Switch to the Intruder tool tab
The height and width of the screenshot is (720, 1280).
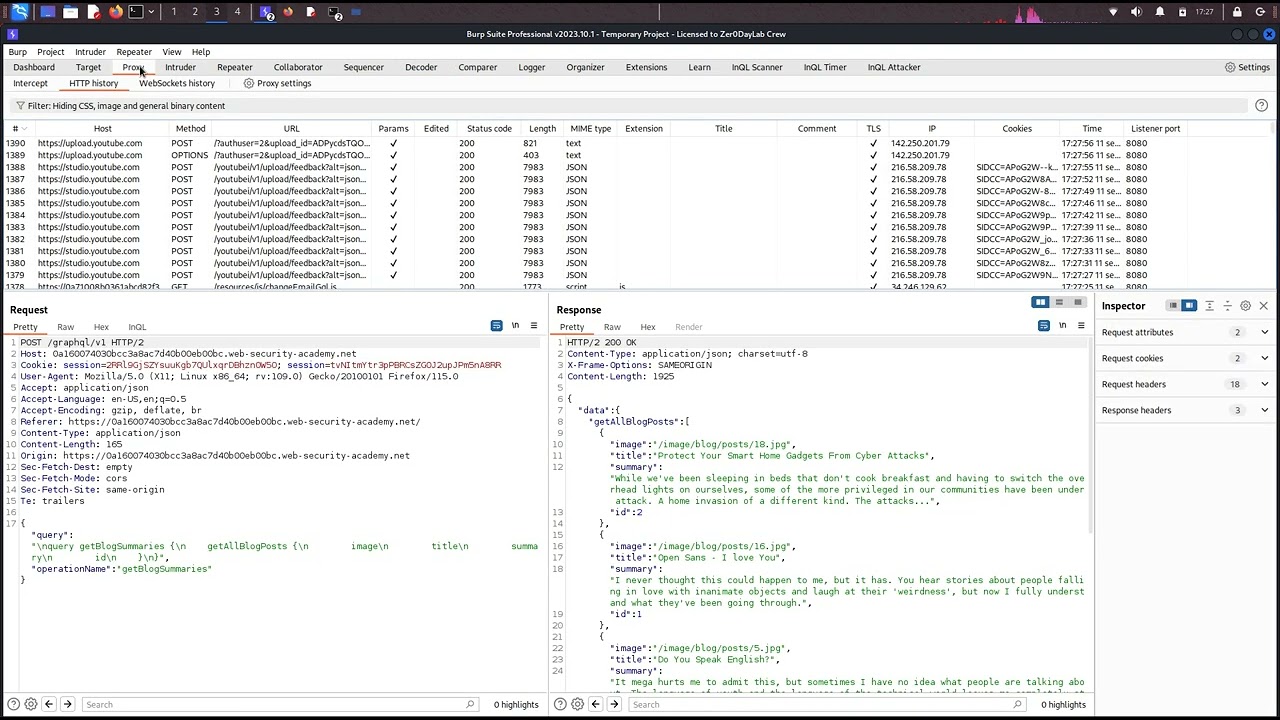(x=180, y=67)
